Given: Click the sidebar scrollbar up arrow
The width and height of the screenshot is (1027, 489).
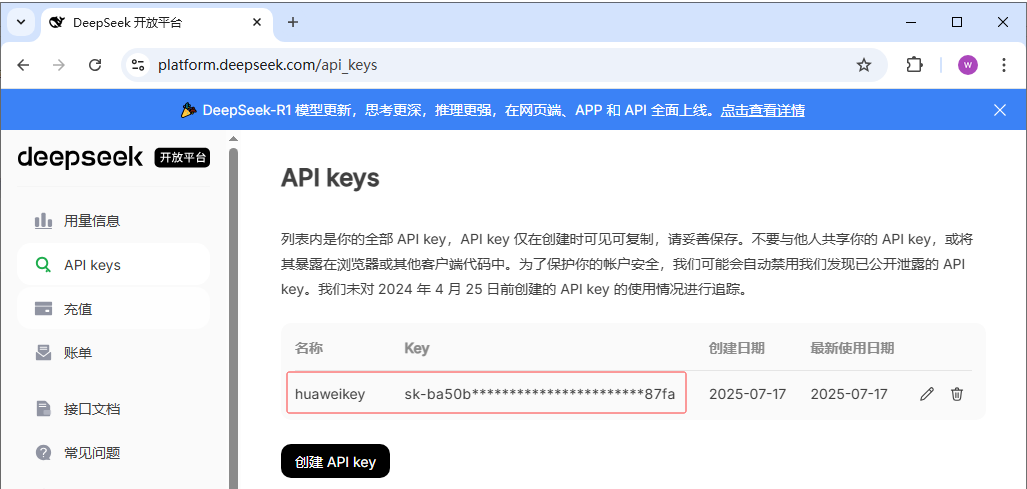Looking at the screenshot, I should (233, 139).
